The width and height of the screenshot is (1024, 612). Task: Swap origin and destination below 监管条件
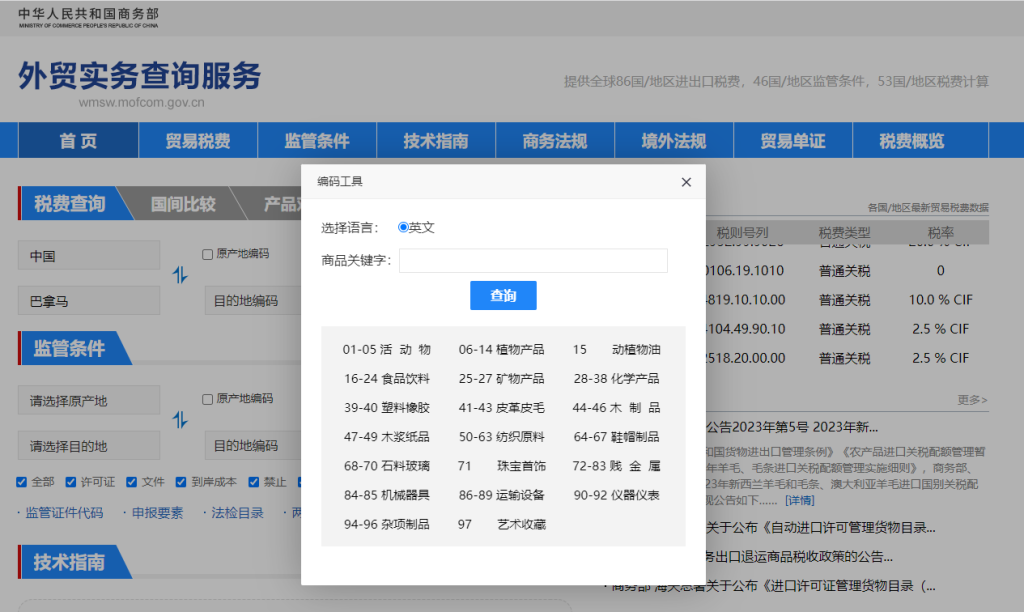[x=180, y=419]
